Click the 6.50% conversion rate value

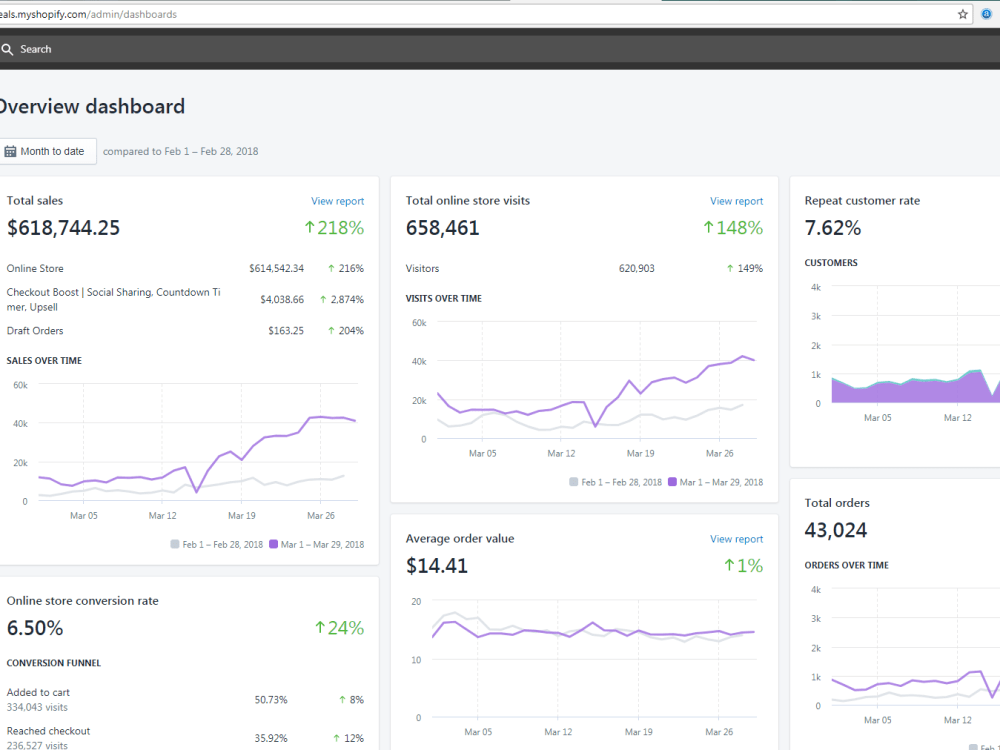[35, 628]
